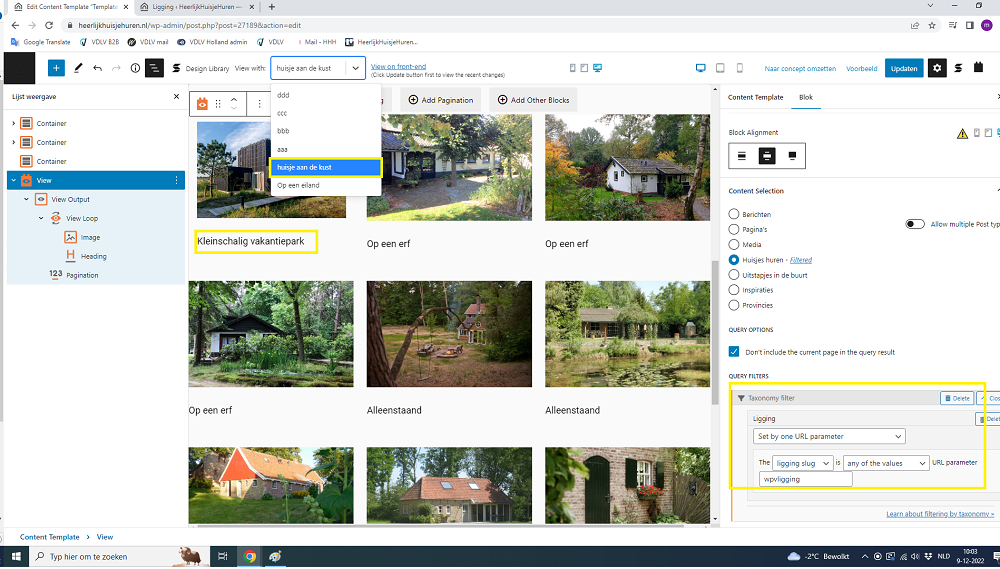
Task: Open Learn about filtering by taxonomy link
Action: pos(939,514)
